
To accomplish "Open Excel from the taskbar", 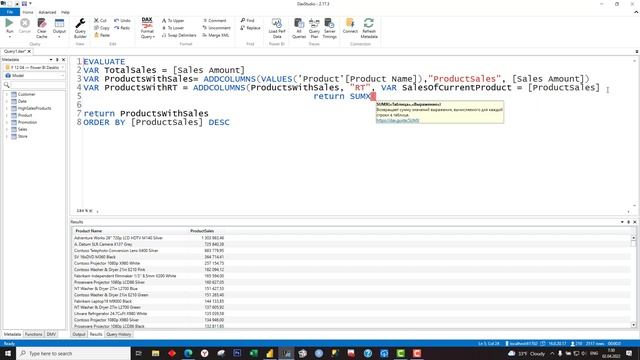I will [253, 353].
